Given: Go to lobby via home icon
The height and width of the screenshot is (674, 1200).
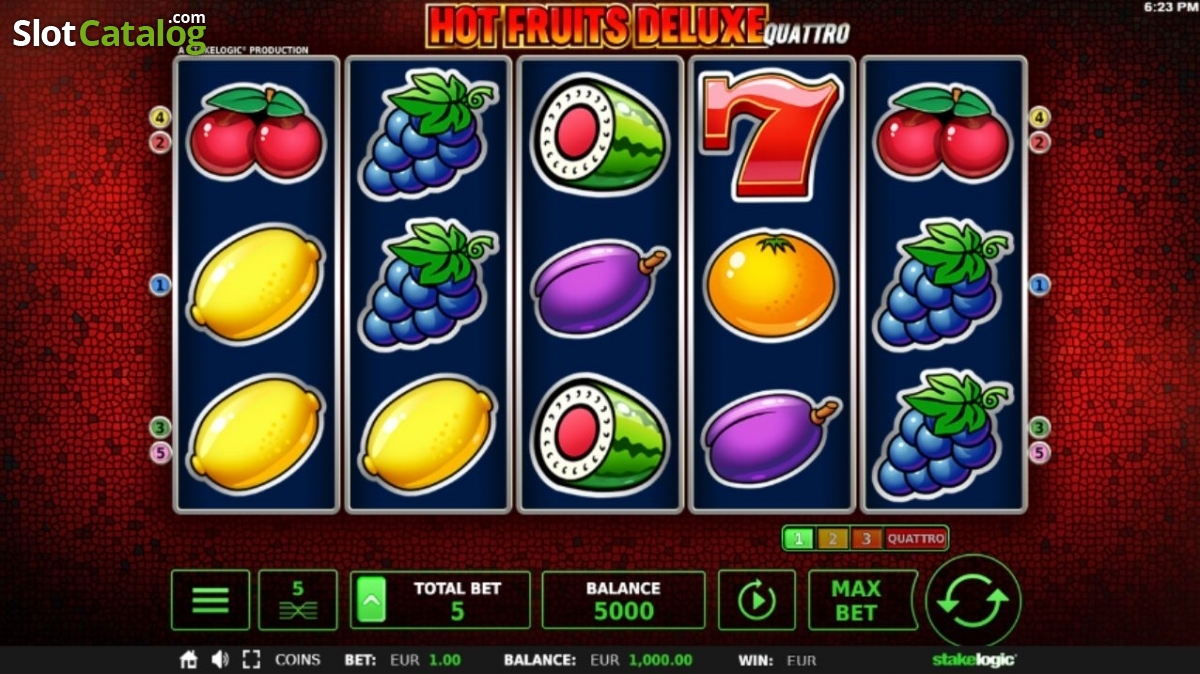Looking at the screenshot, I should click(x=189, y=660).
